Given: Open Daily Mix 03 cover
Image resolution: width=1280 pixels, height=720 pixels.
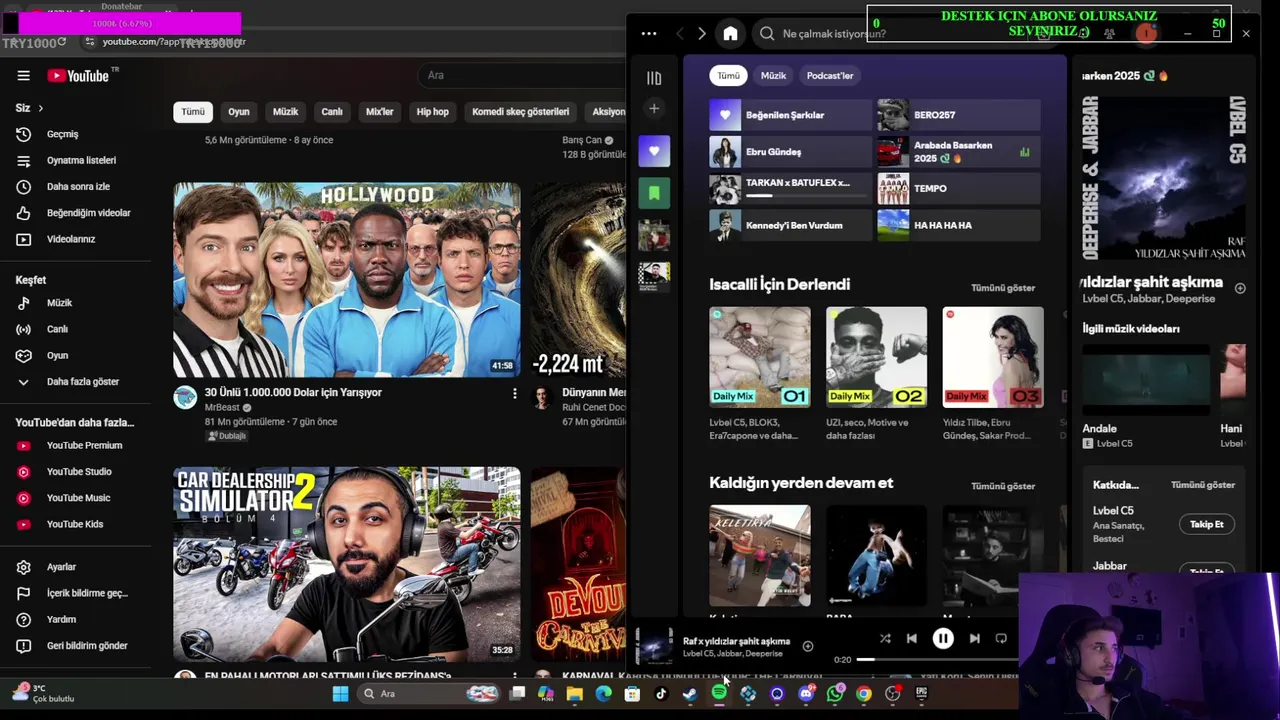Looking at the screenshot, I should click(x=993, y=357).
